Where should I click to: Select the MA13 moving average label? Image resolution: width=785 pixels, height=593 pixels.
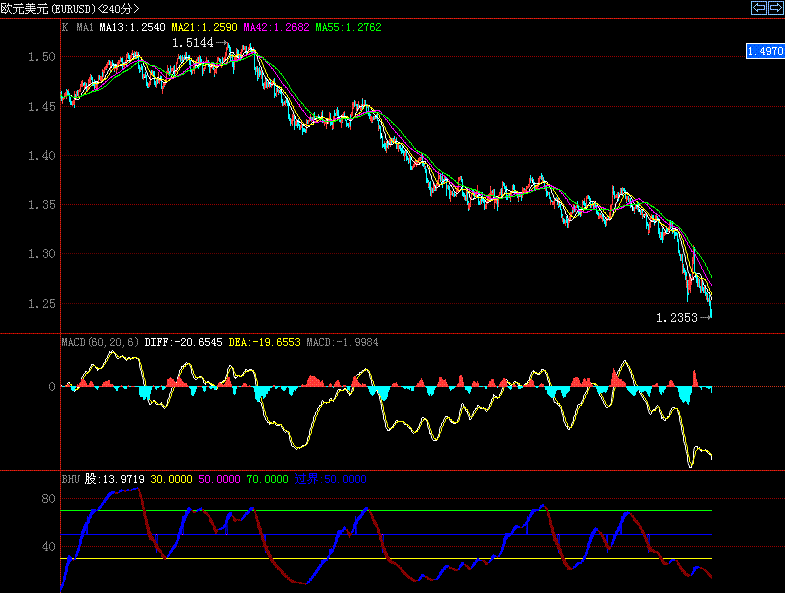132,28
